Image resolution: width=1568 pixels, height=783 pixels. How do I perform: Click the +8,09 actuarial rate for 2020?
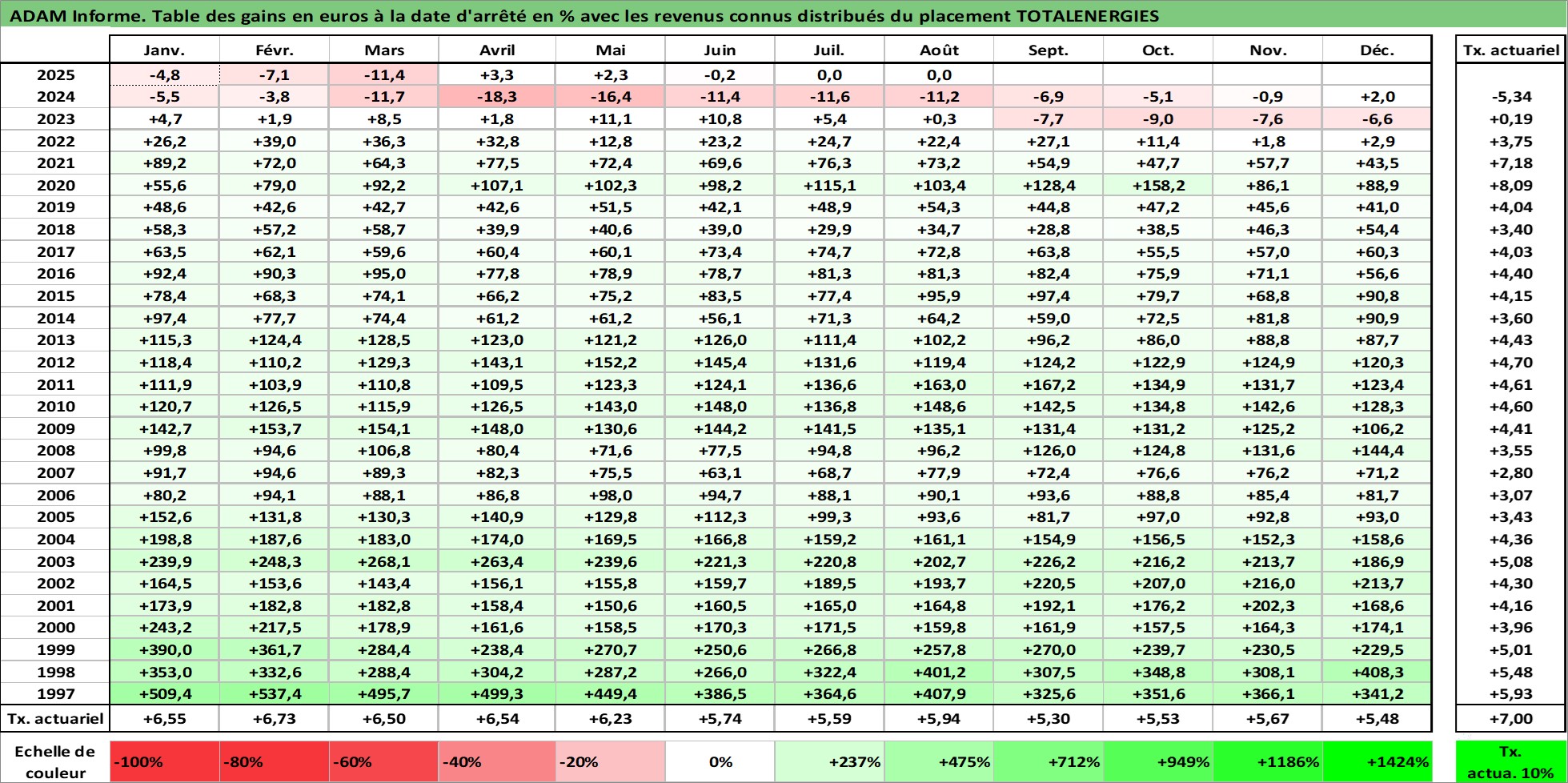coord(1511,185)
